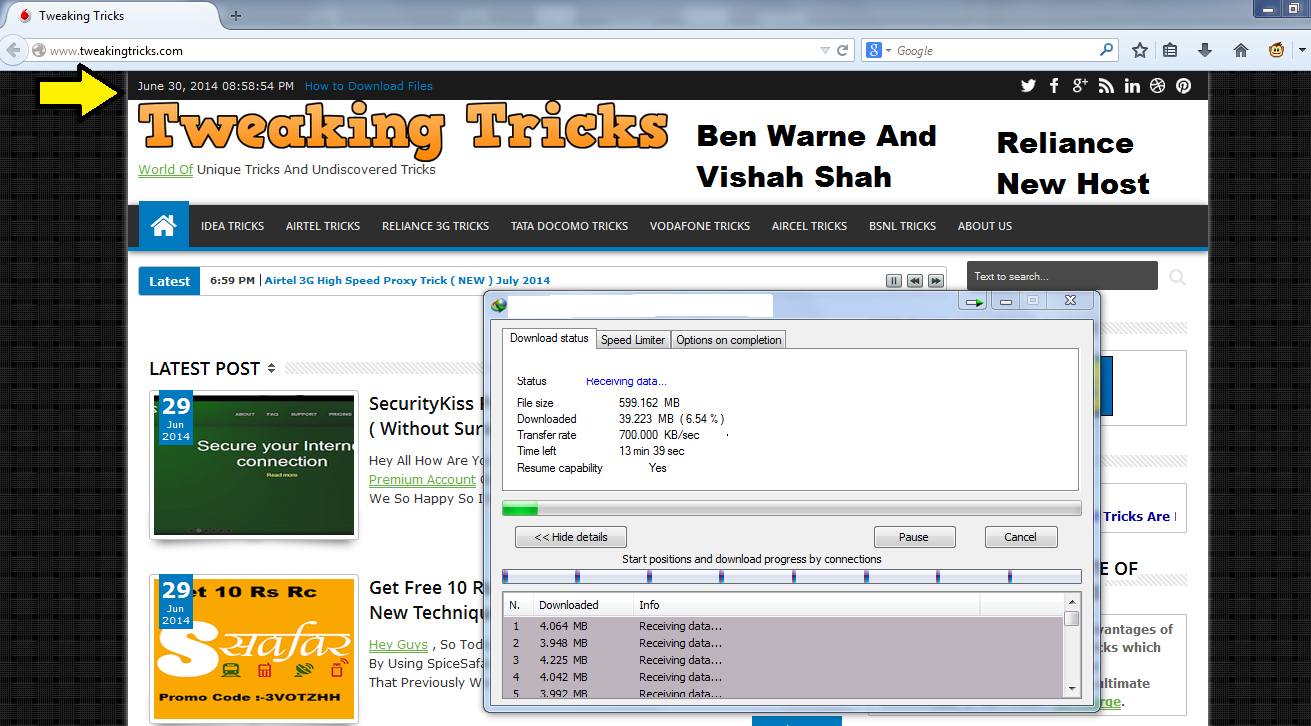This screenshot has width=1311, height=726.
Task: Open the Twitter profile icon in header
Action: pos(1028,86)
